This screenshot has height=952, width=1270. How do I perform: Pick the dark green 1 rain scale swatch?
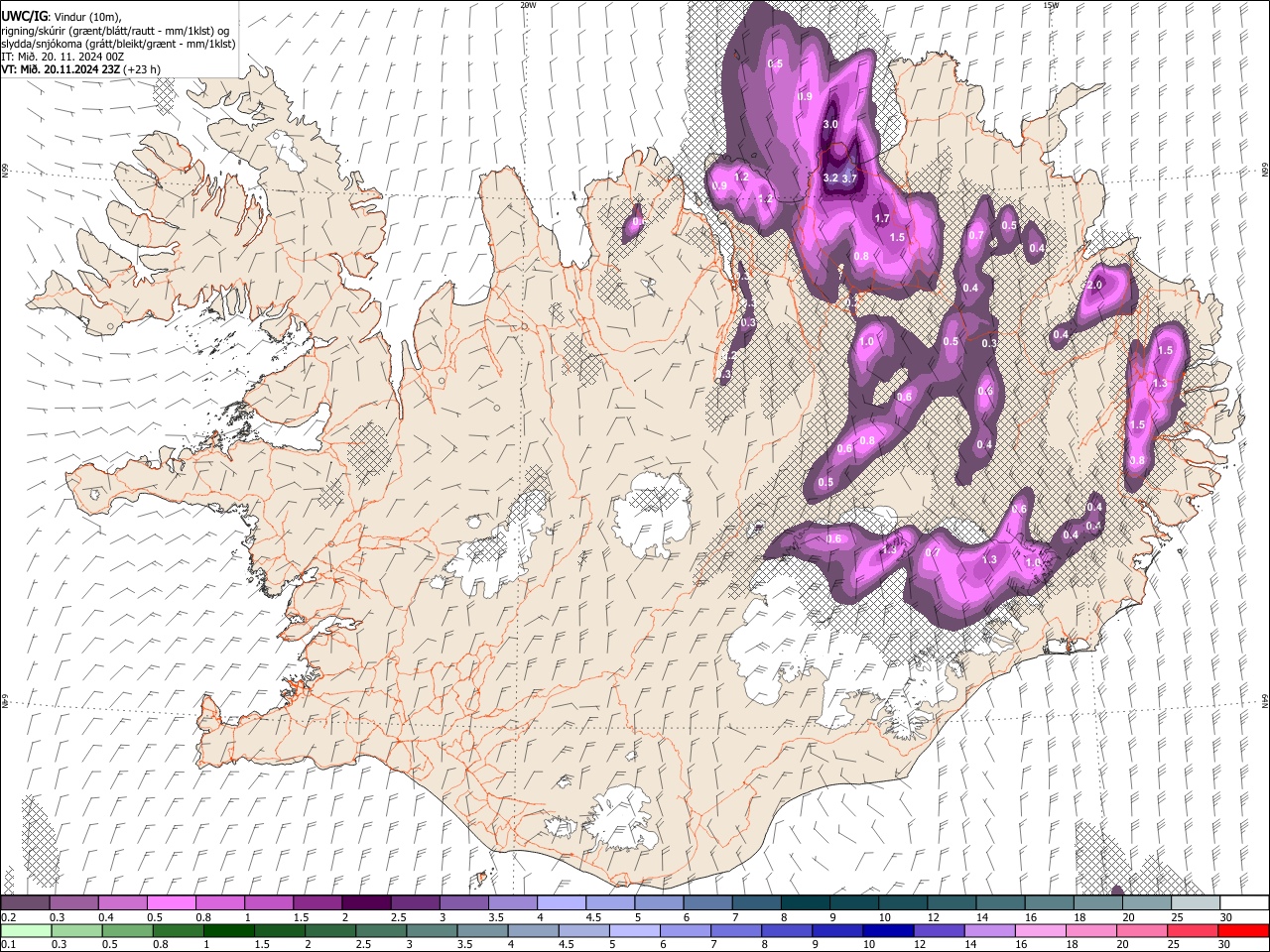228,930
